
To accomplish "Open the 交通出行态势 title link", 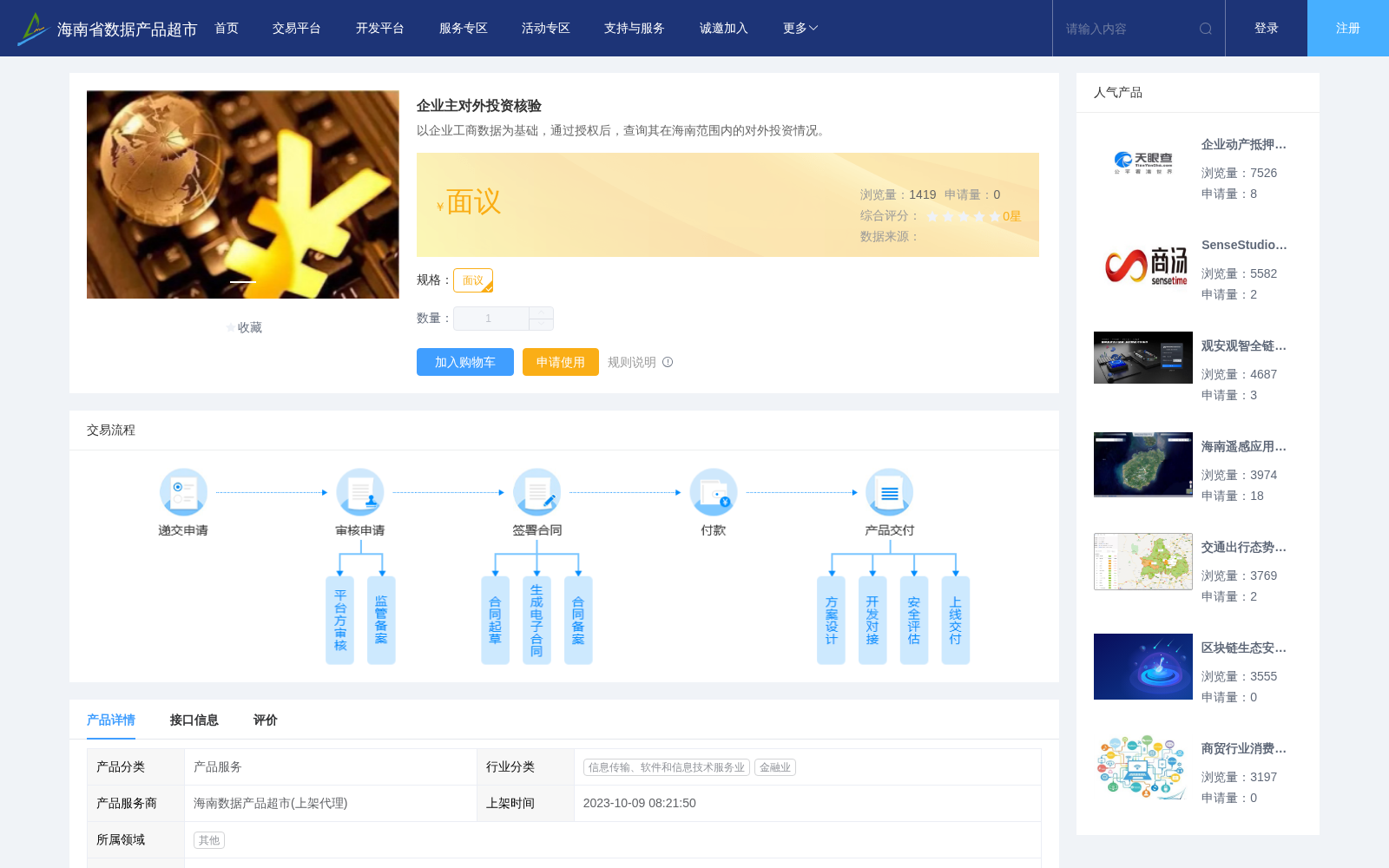I will point(1244,547).
